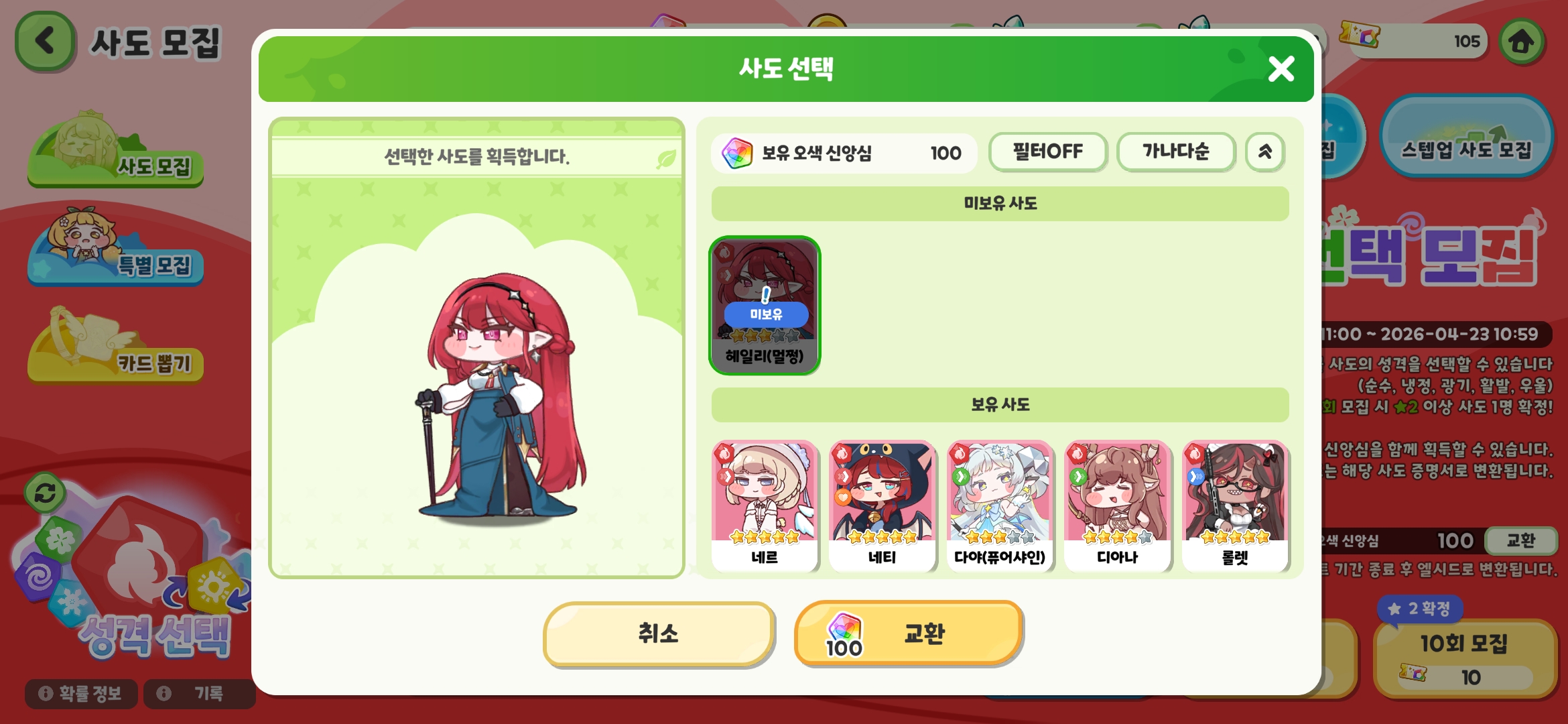Cancel with the 취소 button

[659, 633]
